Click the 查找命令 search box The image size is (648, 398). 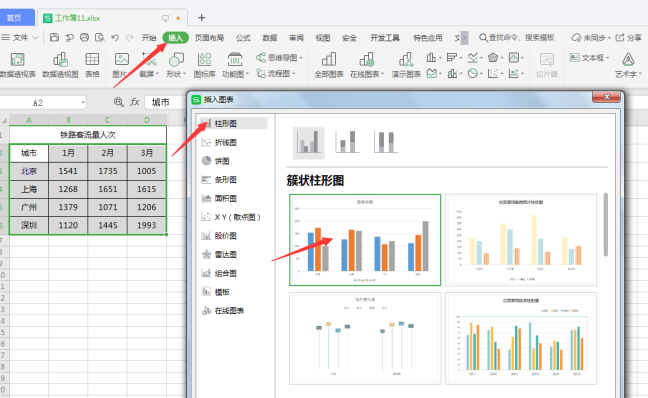click(517, 38)
